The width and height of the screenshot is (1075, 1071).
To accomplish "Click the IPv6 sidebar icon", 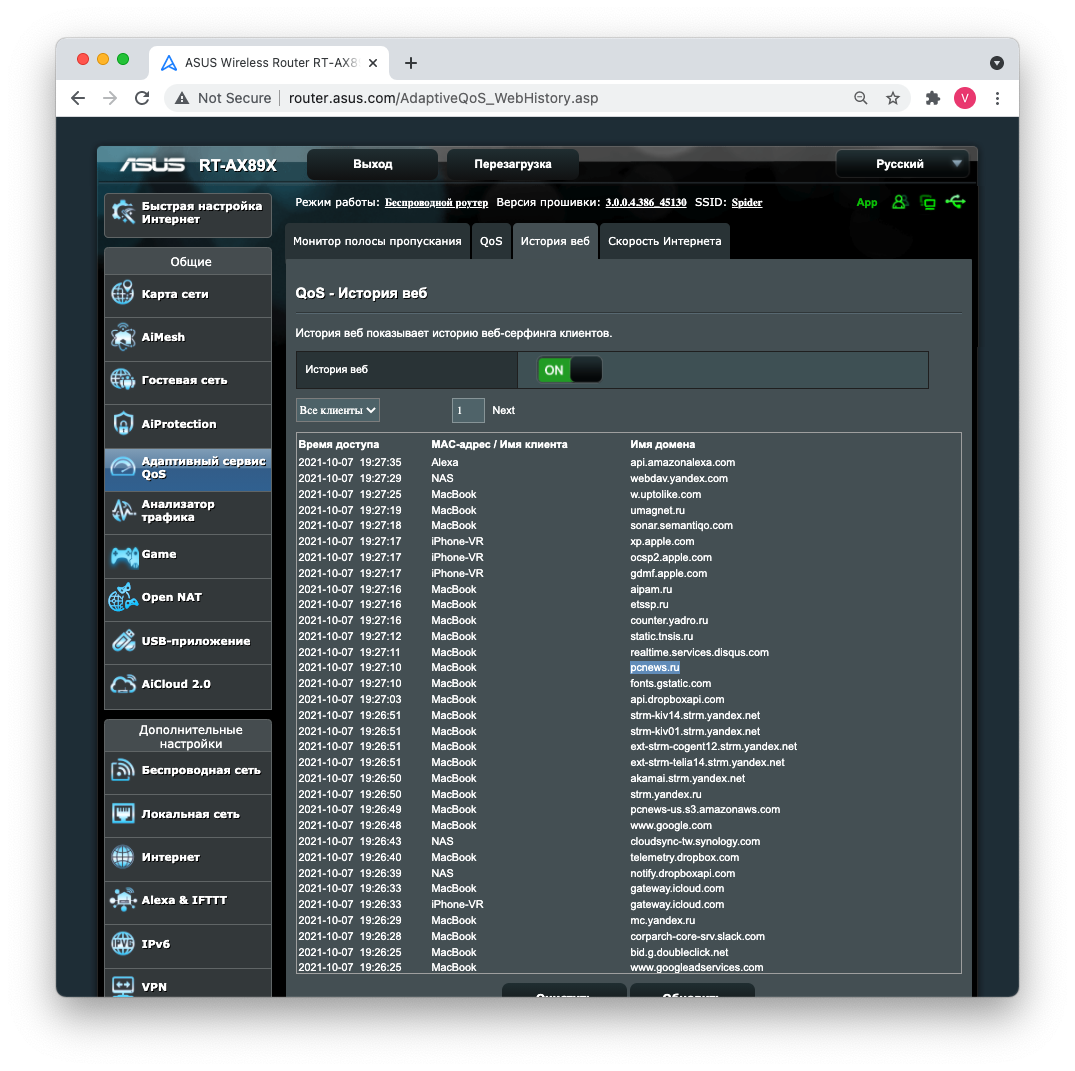I will 123,943.
